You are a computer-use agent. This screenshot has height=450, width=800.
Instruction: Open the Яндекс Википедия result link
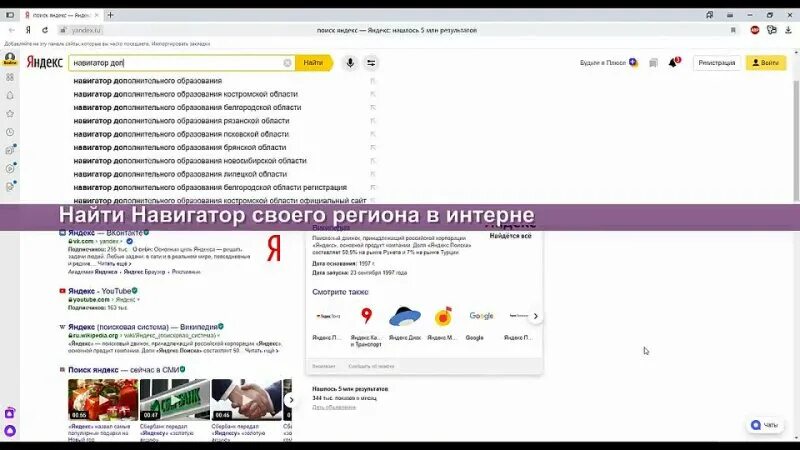coord(145,327)
